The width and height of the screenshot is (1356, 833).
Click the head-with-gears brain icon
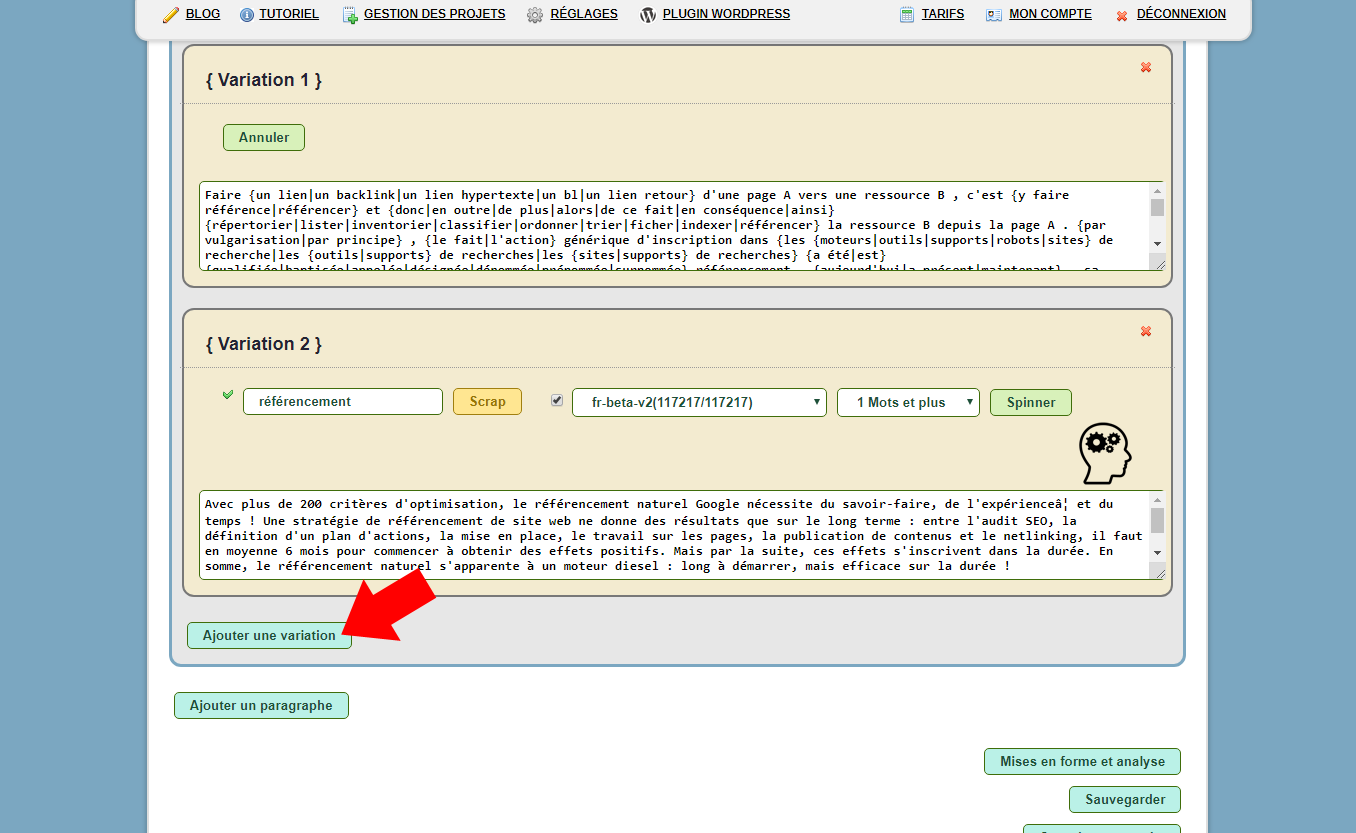tap(1105, 453)
